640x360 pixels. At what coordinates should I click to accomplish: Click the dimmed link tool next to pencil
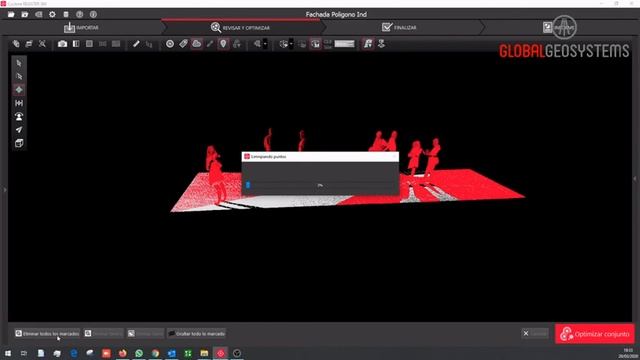click(149, 44)
